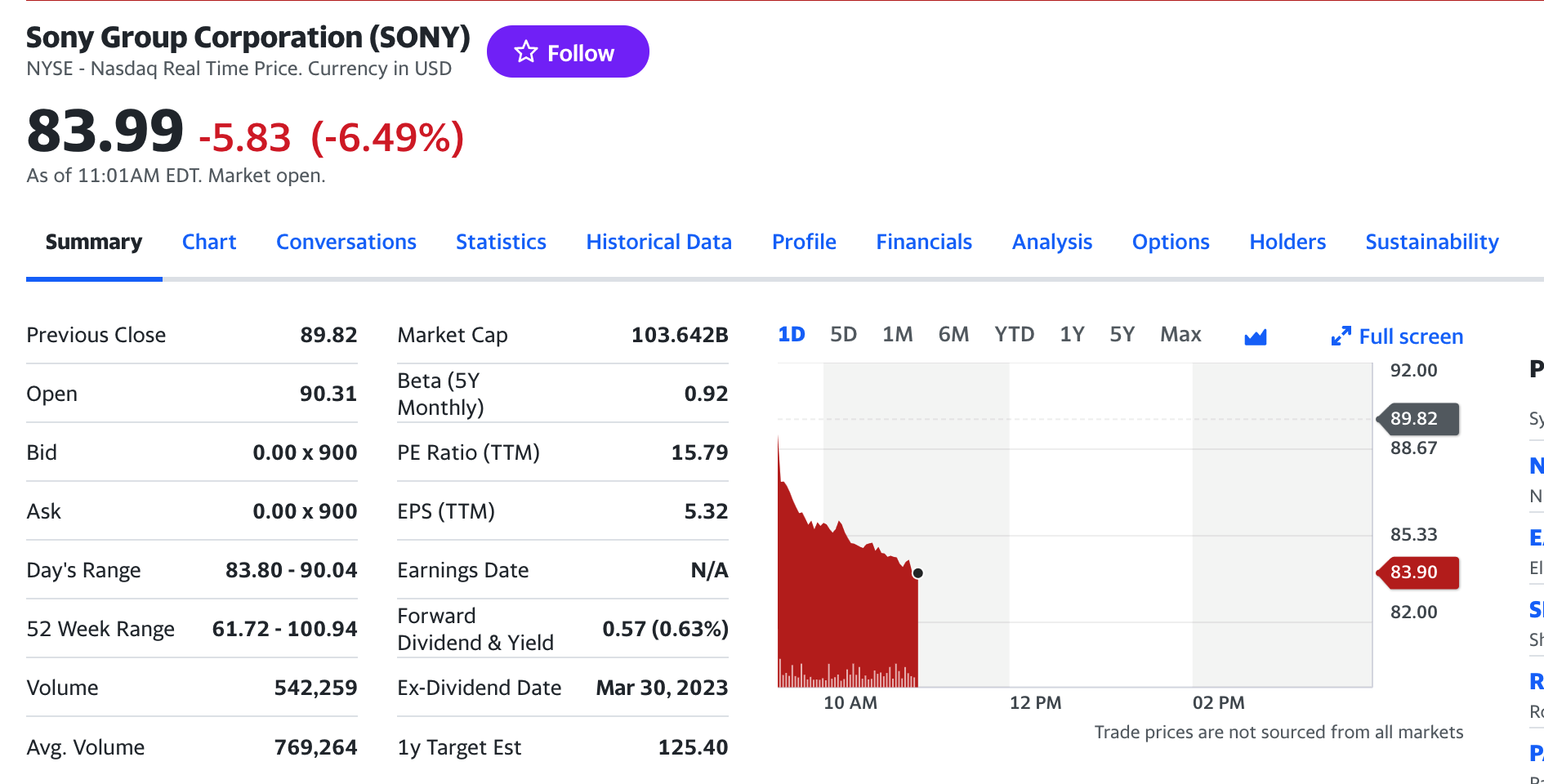Screen dimensions: 1544x784
Task: Open the Summary tab
Action: [x=94, y=242]
